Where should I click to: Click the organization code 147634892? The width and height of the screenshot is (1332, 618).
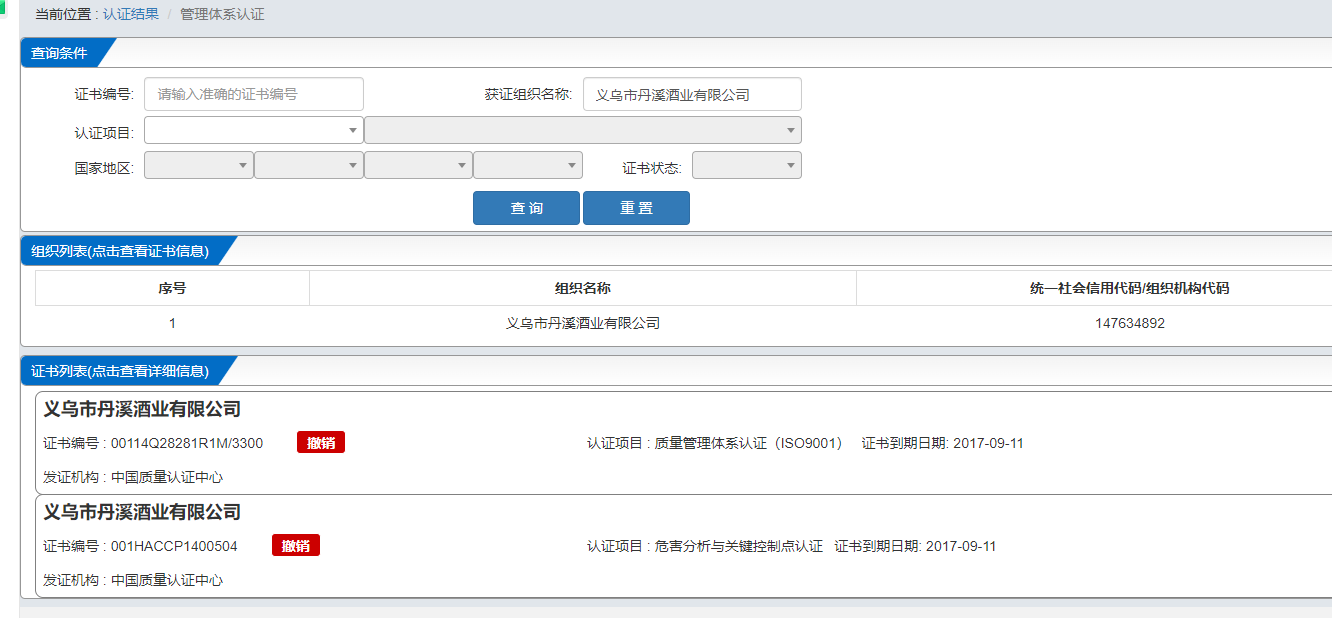click(x=1130, y=323)
